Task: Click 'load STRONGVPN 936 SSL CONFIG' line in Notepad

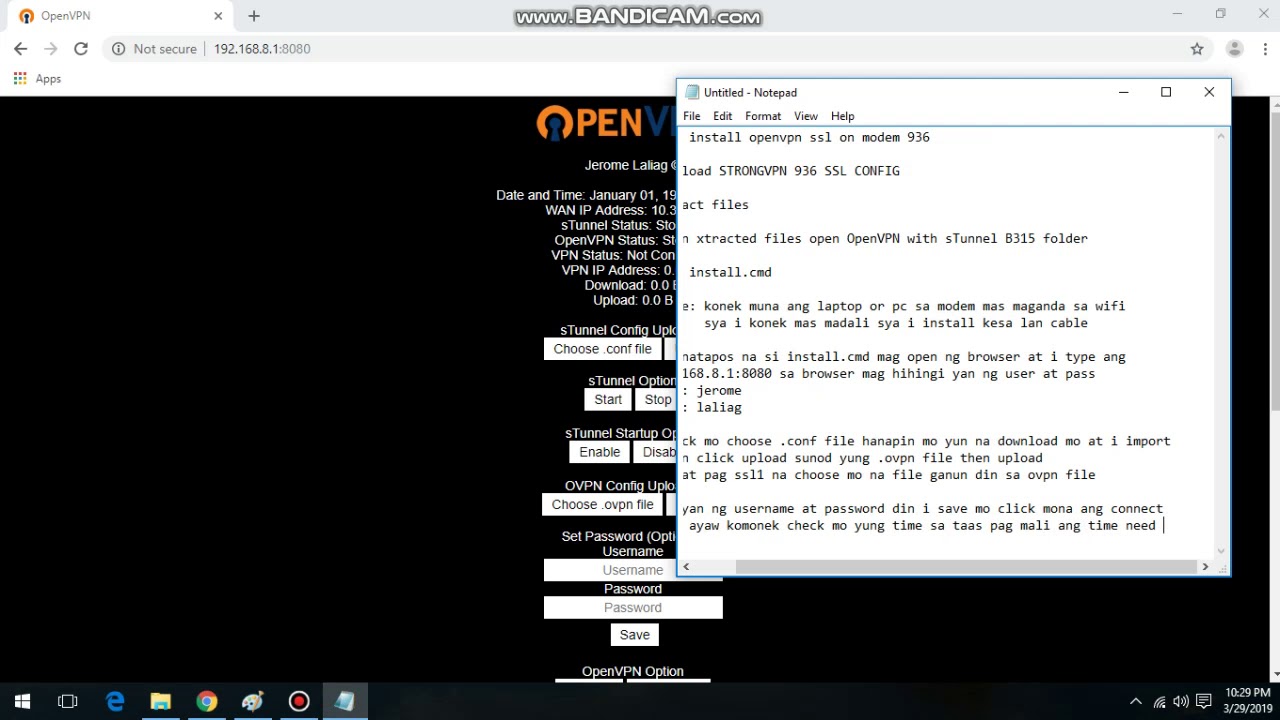Action: [x=791, y=171]
